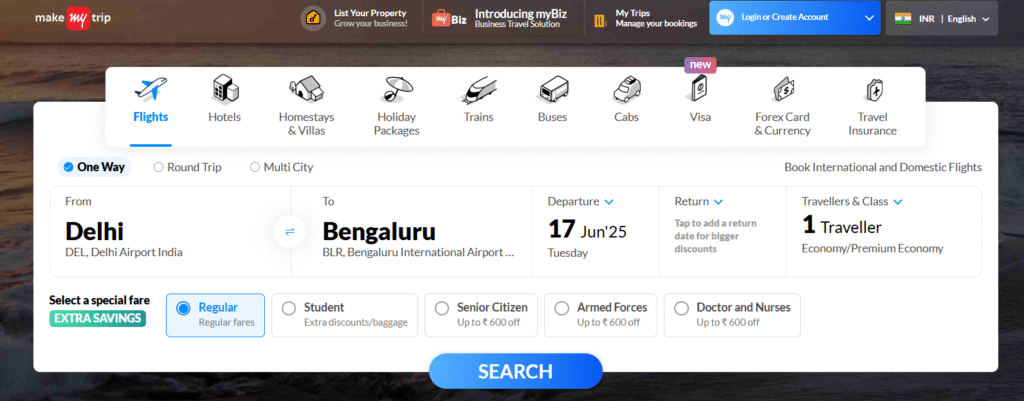Edit the From city Delhi field
Screen dimensions: 1024x401
coord(170,231)
